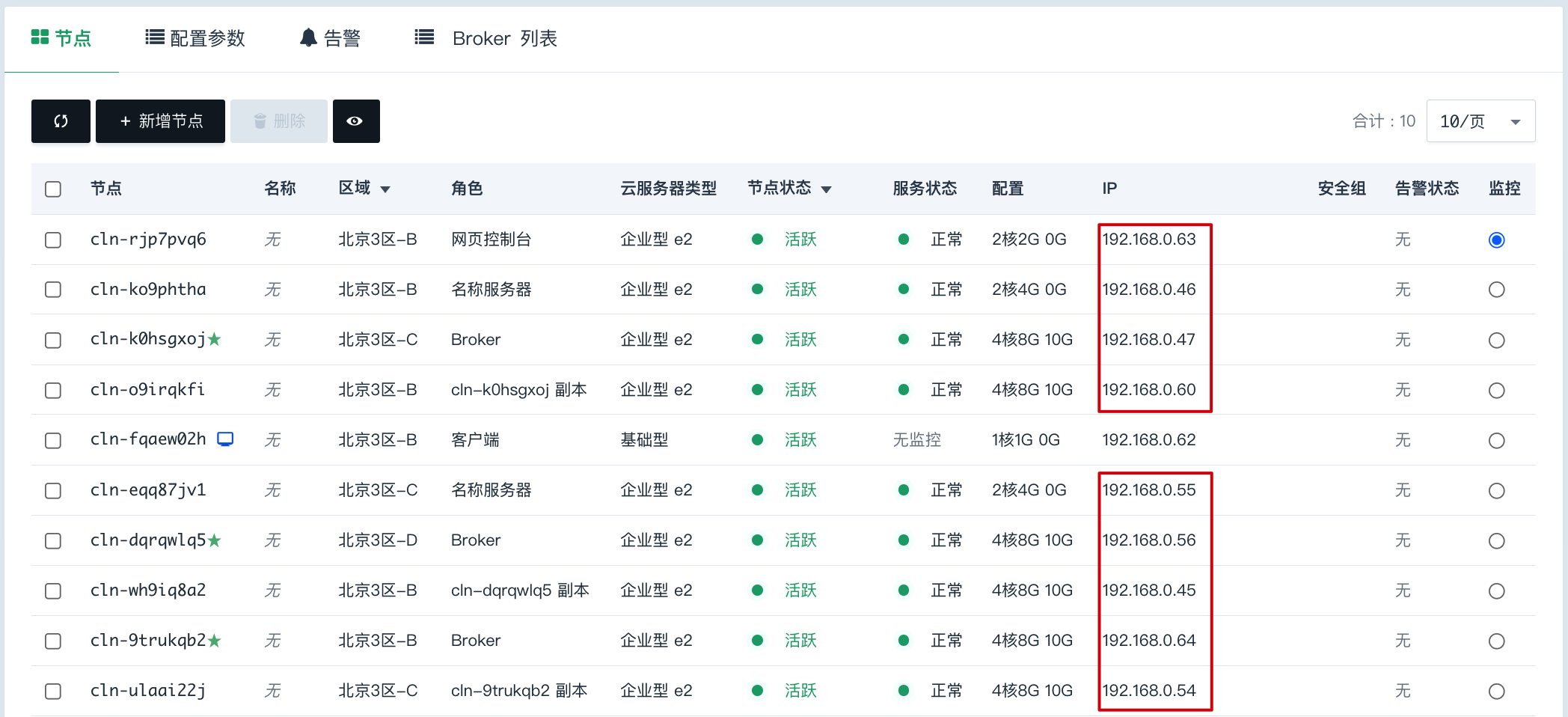Select the checkbox for cln-9trukqb2
The image size is (1568, 717).
coord(53,641)
